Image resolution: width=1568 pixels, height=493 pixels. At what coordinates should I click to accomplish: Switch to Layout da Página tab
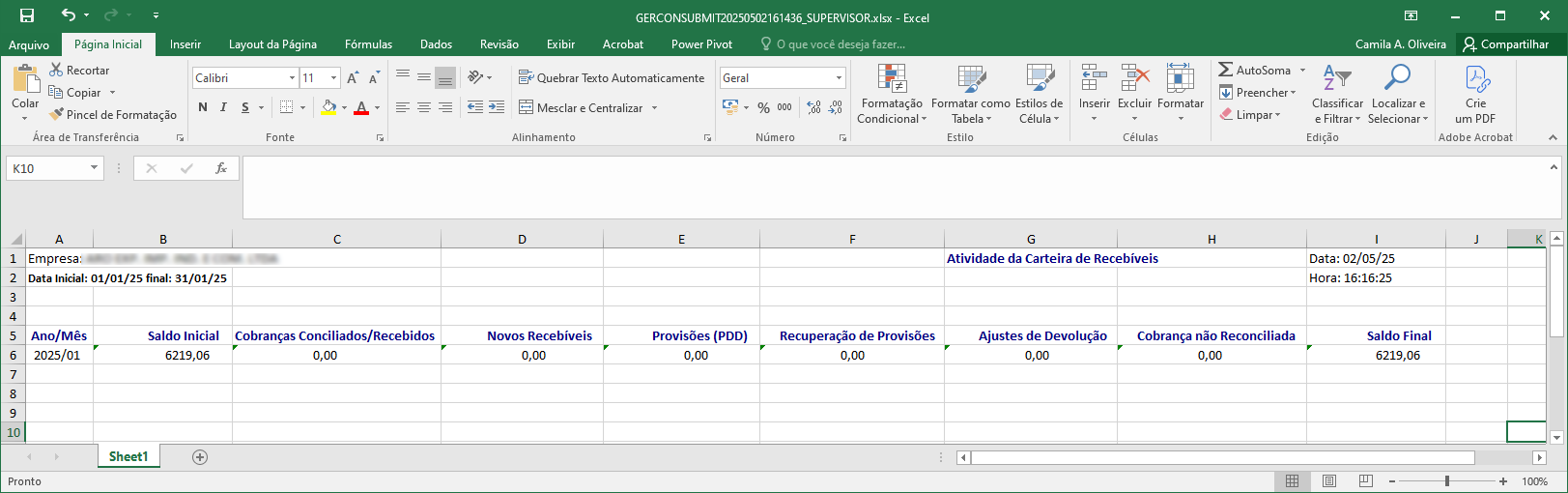(x=272, y=44)
